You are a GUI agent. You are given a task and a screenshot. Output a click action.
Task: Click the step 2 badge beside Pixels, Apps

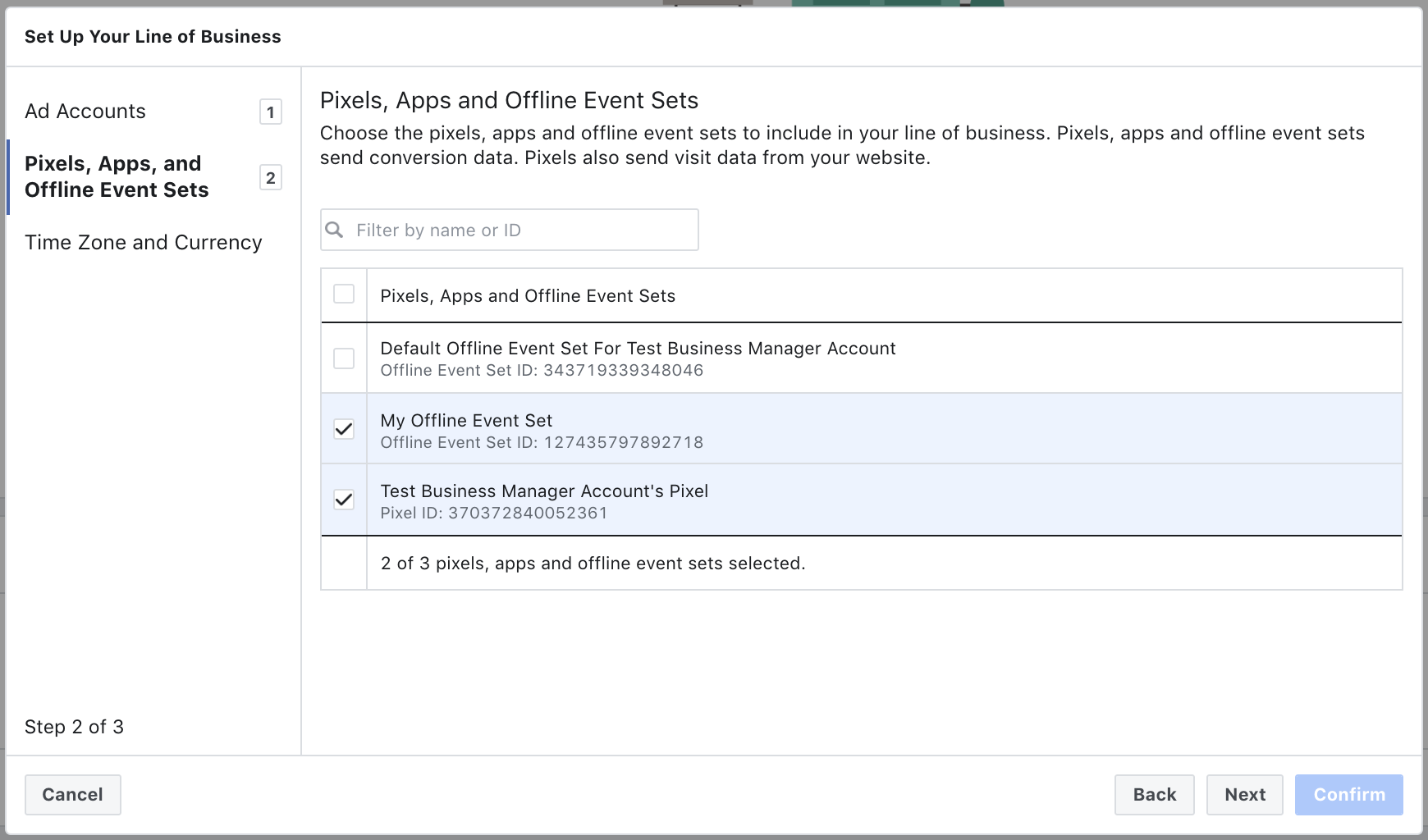[x=271, y=177]
